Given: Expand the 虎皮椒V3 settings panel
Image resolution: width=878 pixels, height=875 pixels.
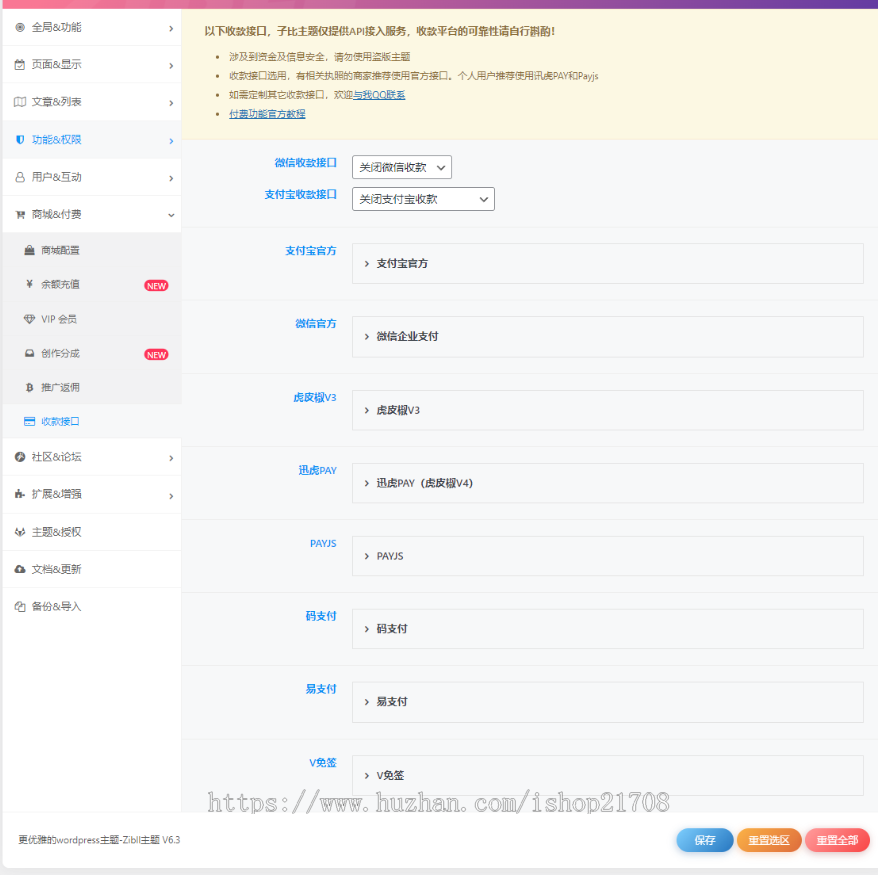Looking at the screenshot, I should point(608,410).
